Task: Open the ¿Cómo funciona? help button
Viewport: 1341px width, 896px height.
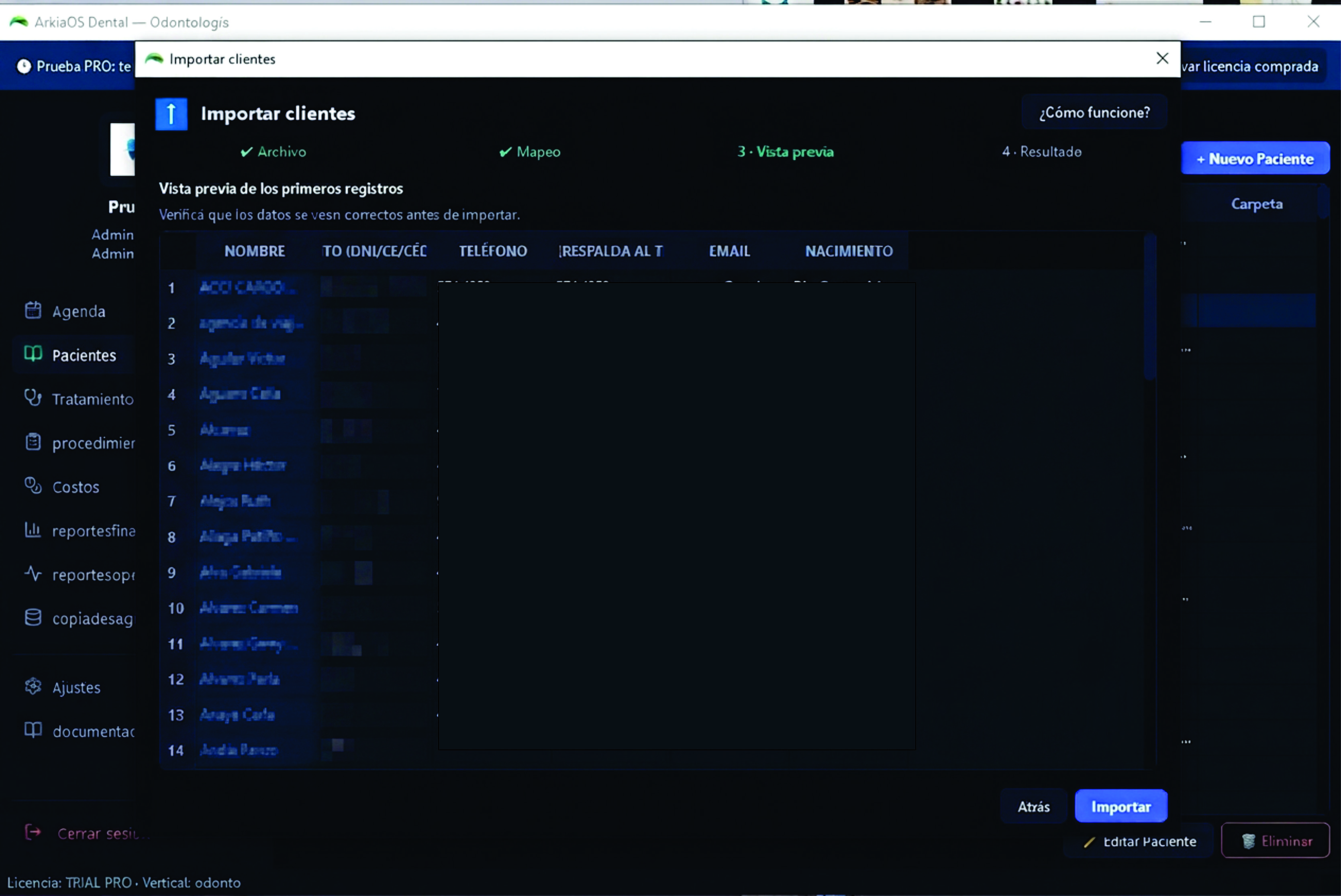Action: click(x=1094, y=112)
